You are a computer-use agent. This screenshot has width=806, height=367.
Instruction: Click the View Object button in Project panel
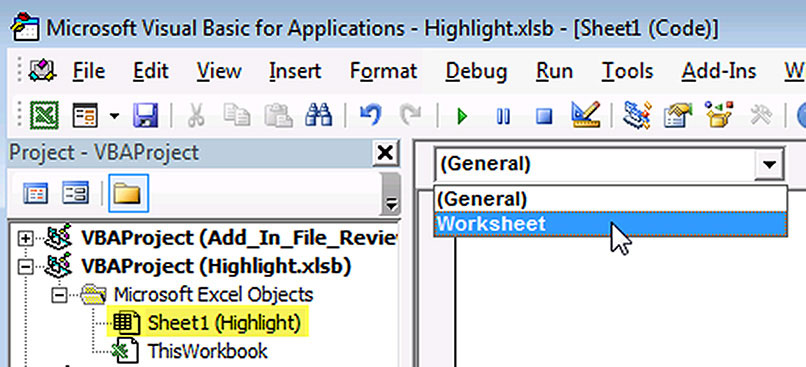75,194
